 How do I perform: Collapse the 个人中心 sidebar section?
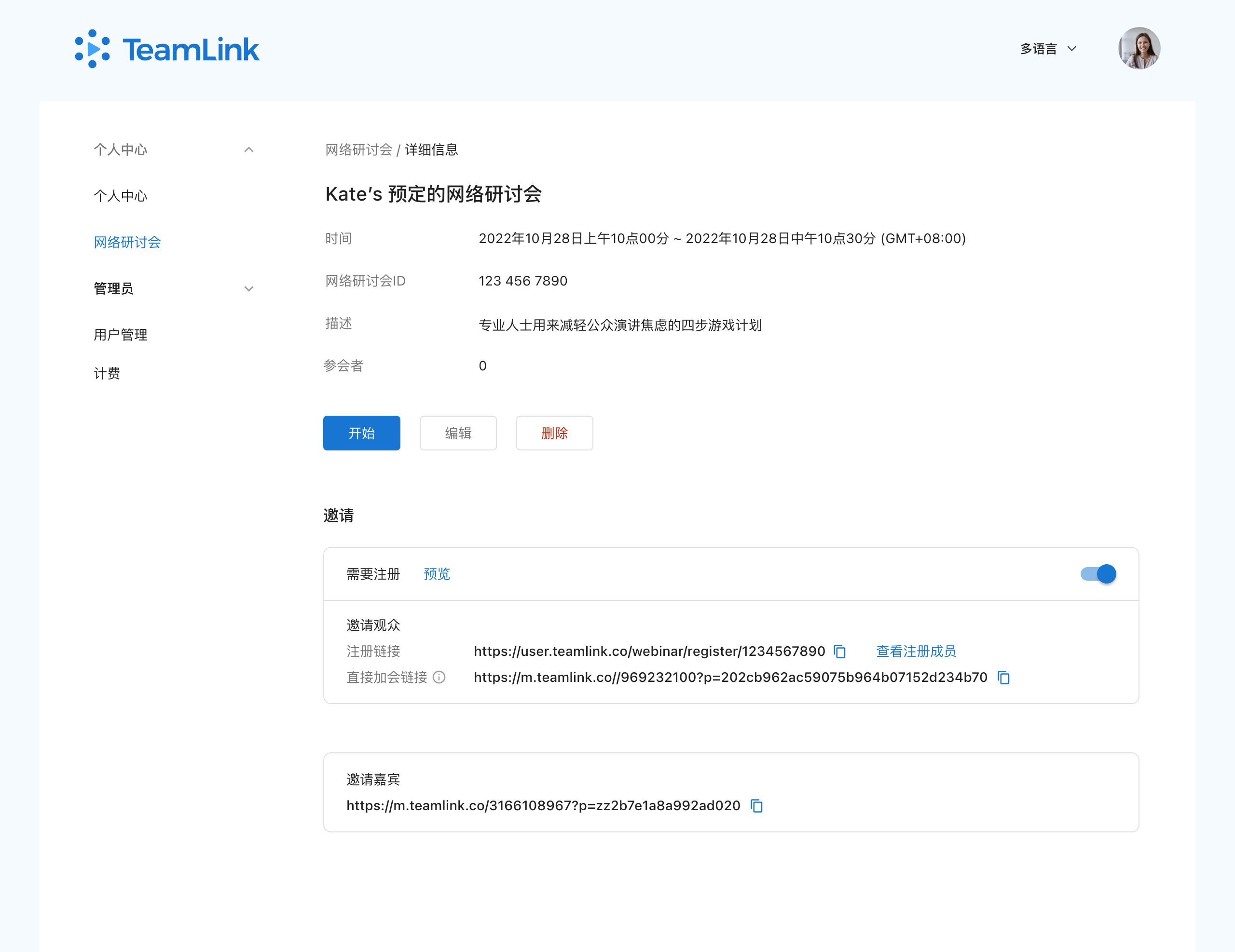click(249, 150)
